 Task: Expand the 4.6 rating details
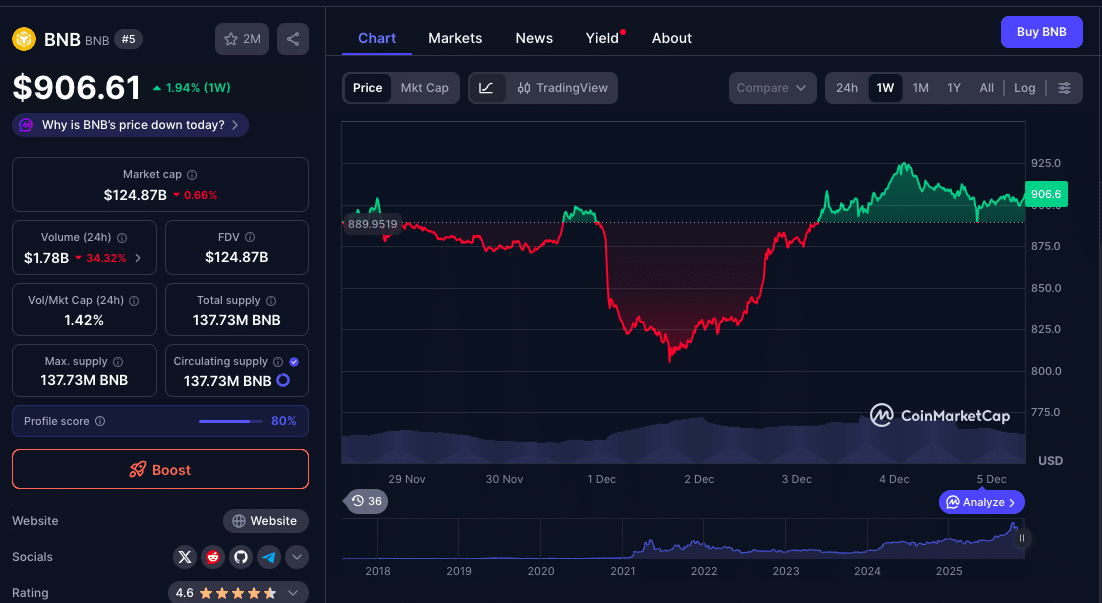(292, 592)
